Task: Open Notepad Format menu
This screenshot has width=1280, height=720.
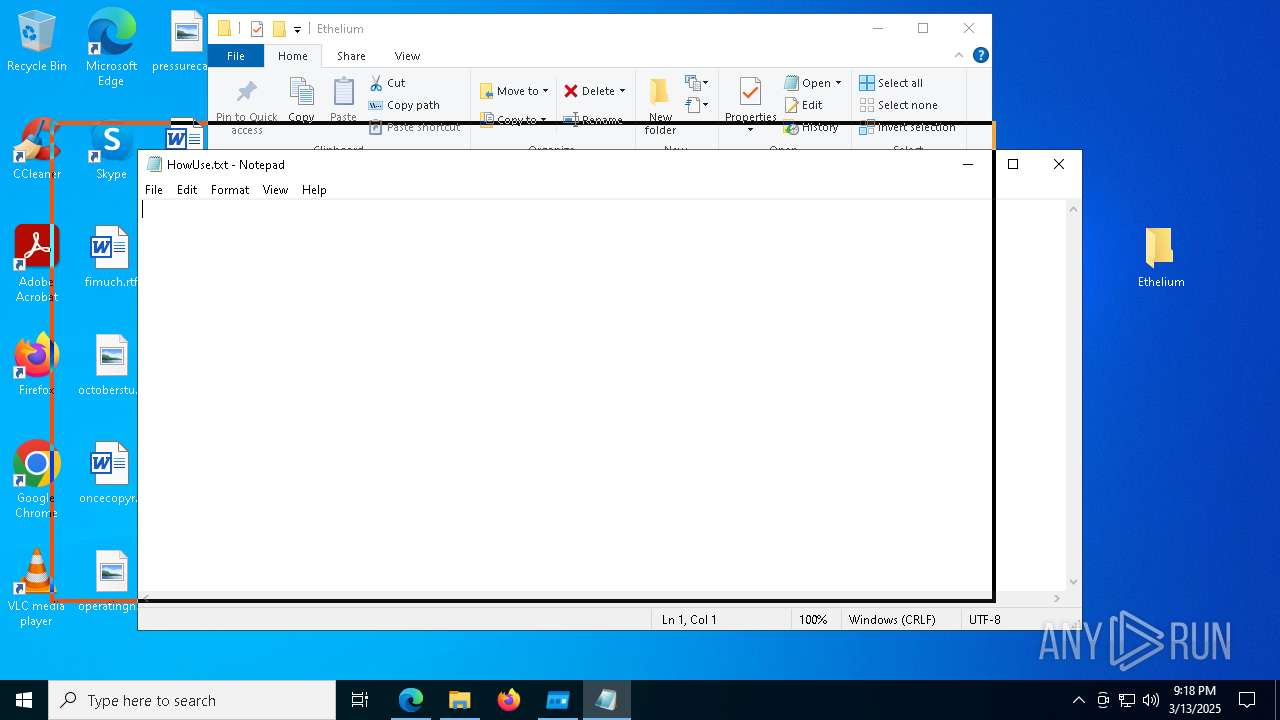Action: 230,190
